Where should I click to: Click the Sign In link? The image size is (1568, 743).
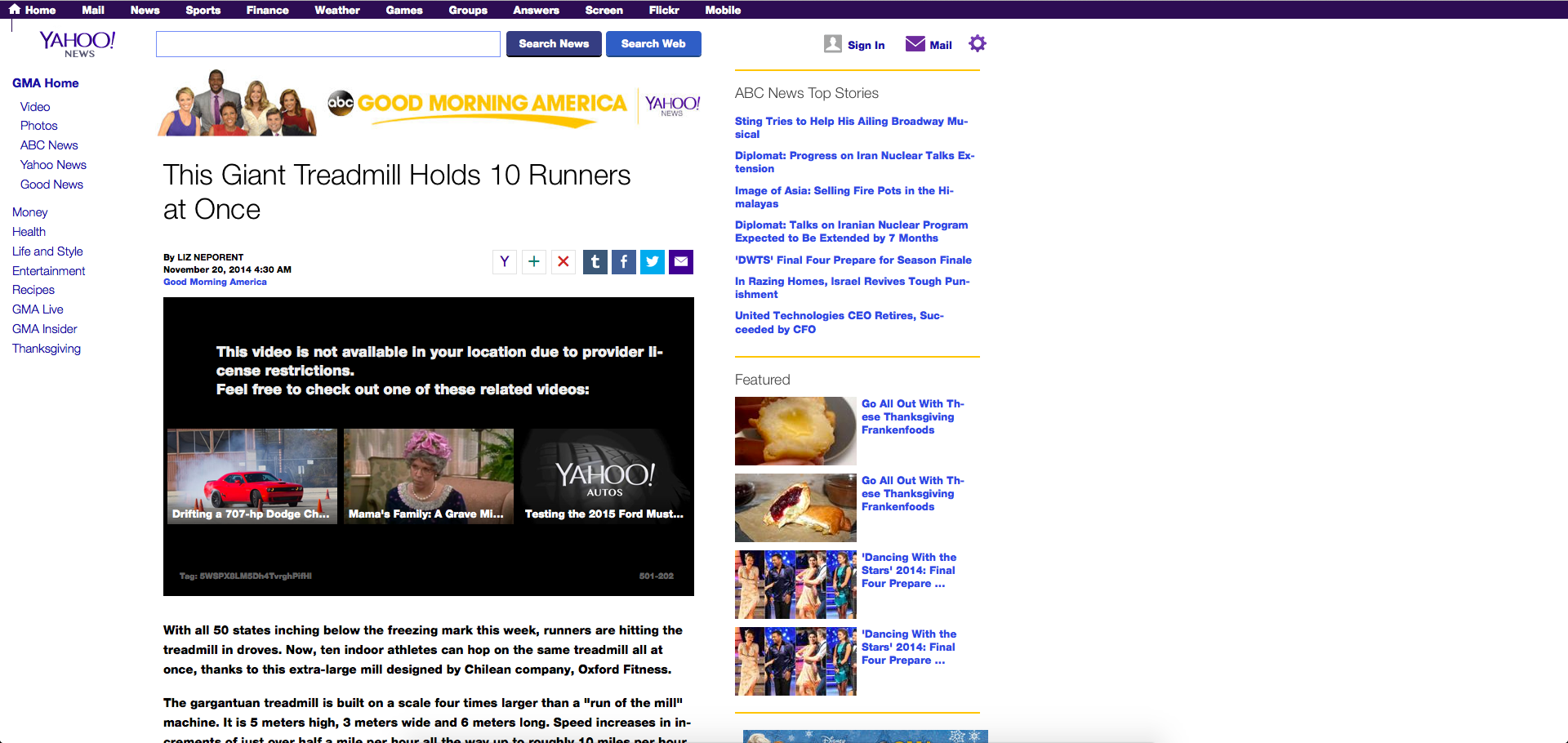pyautogui.click(x=866, y=45)
